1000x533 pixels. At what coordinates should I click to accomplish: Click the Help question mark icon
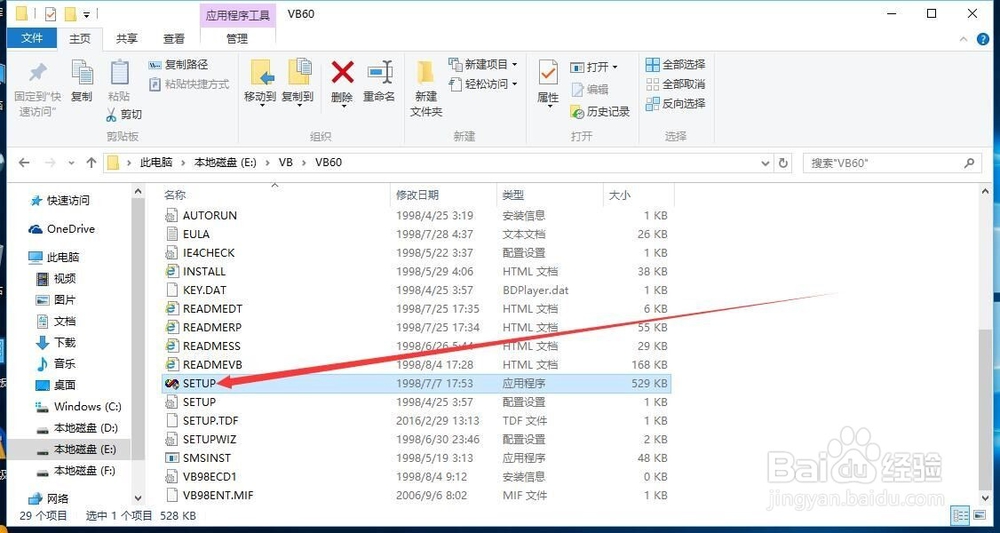coord(983,40)
